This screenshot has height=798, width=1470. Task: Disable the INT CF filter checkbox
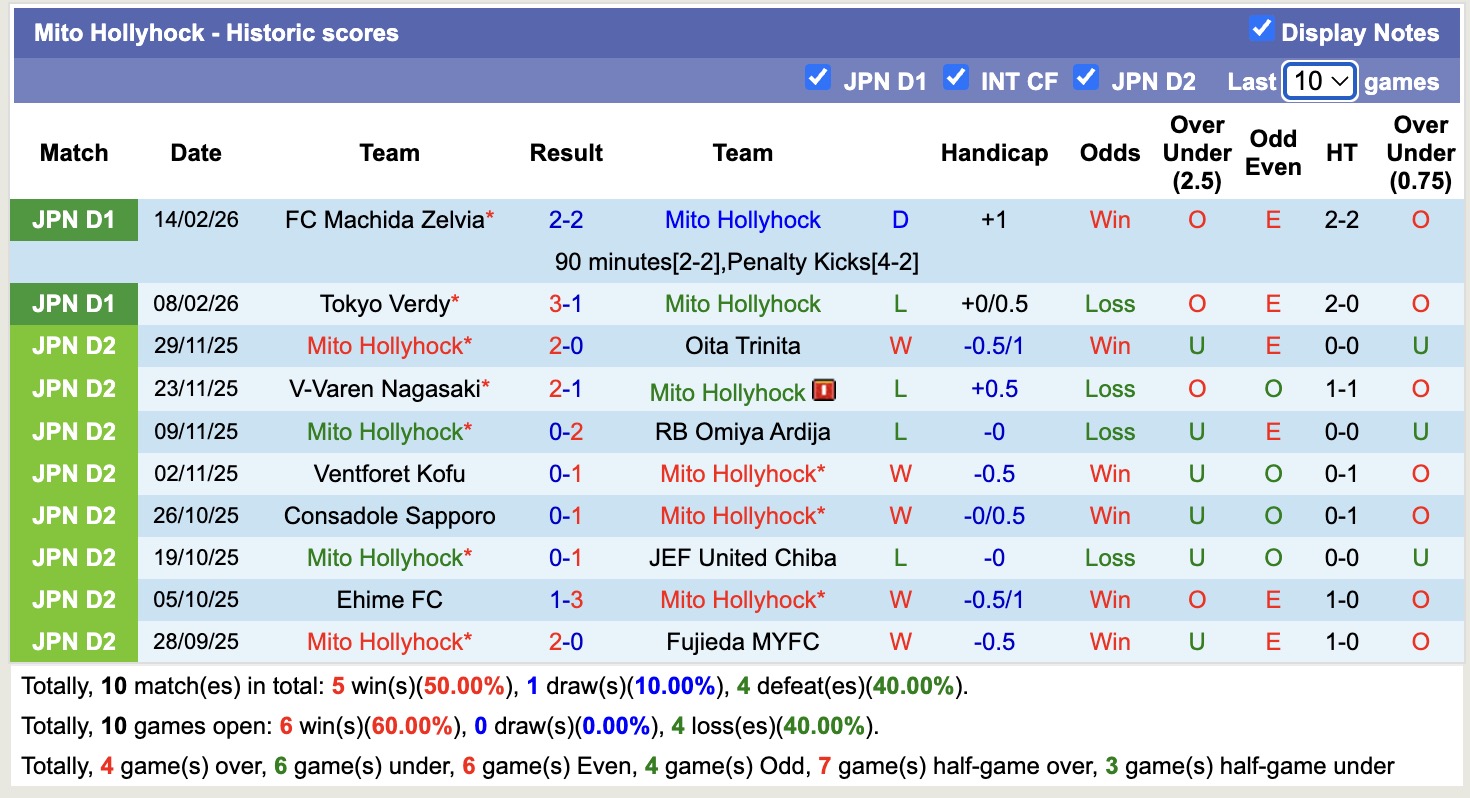[955, 77]
